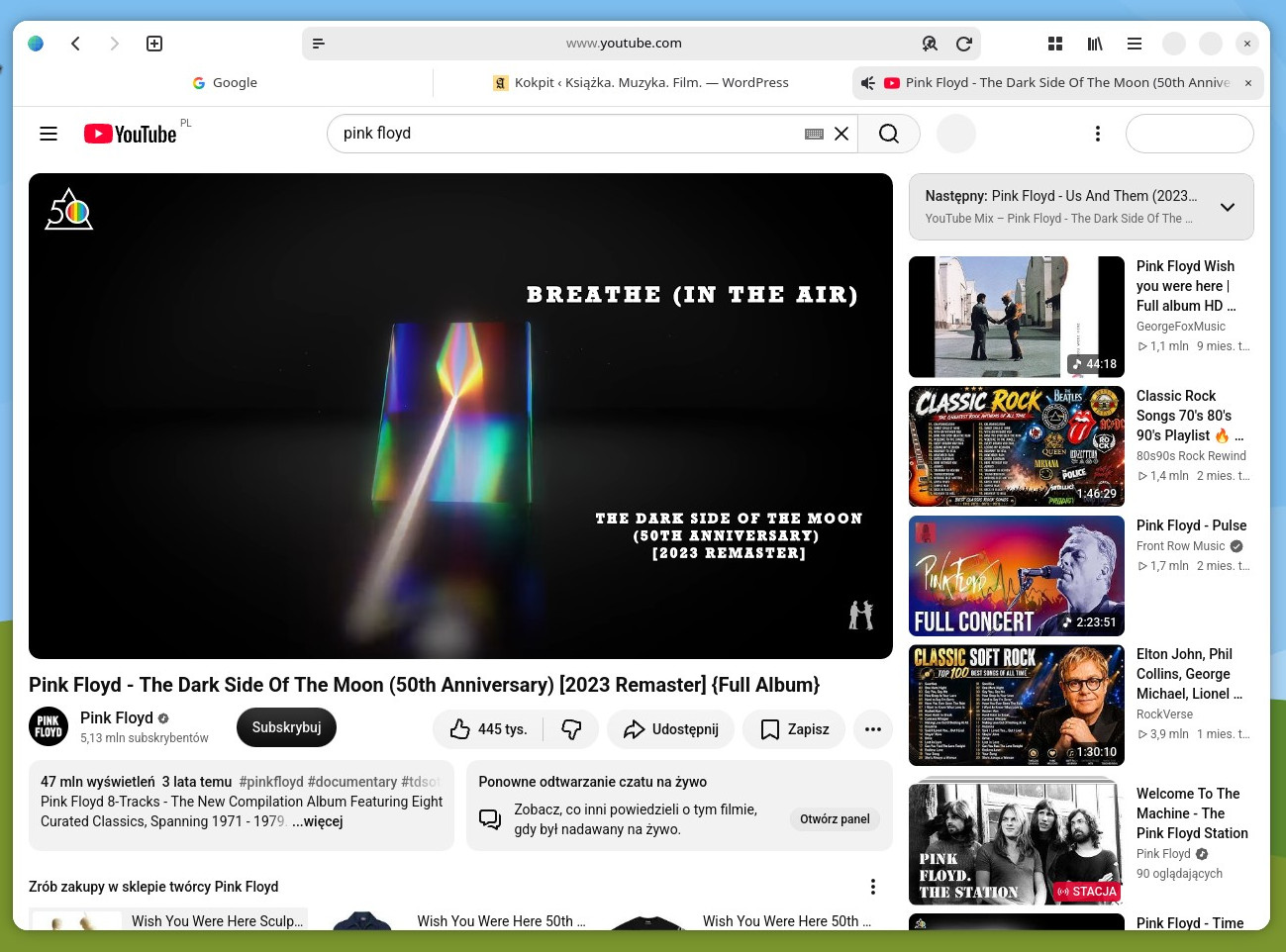Open 'Pink Floyd - Pulse' concert thumbnail
The height and width of the screenshot is (952, 1286).
(1017, 576)
